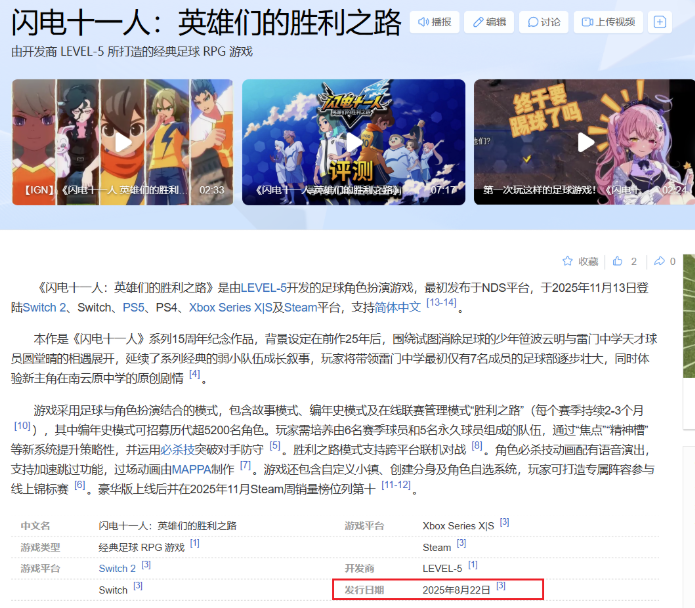The width and height of the screenshot is (695, 608).
Task: Click the citation [13-14] reference
Action: 441,303
